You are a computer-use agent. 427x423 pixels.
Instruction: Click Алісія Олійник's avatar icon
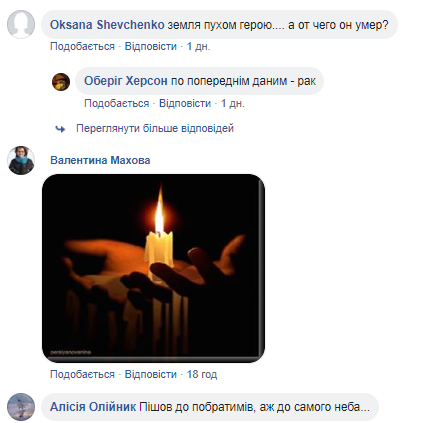tap(21, 407)
